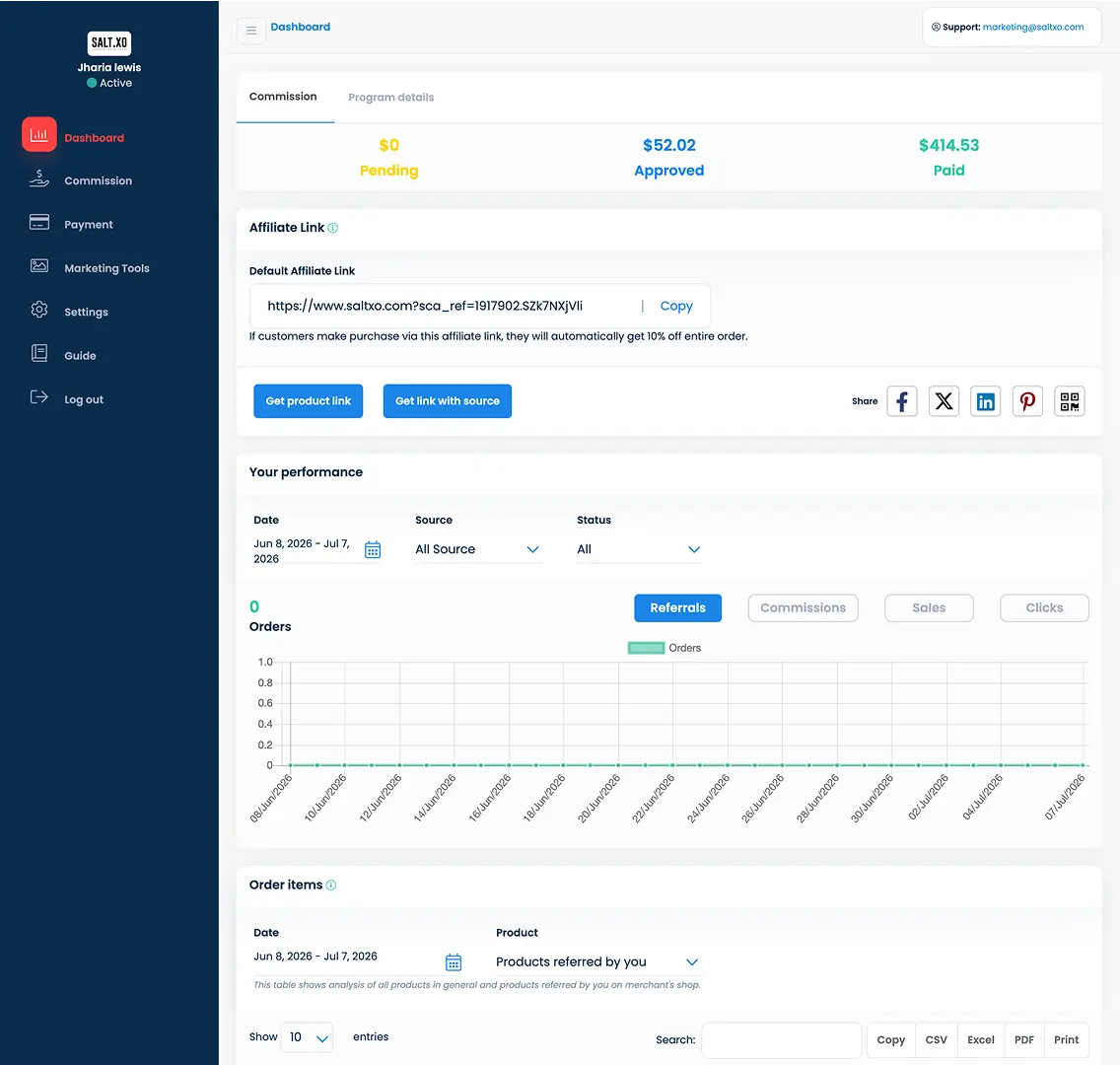The height and width of the screenshot is (1065, 1120).
Task: Click the $0 Pending amount
Action: pyautogui.click(x=388, y=146)
